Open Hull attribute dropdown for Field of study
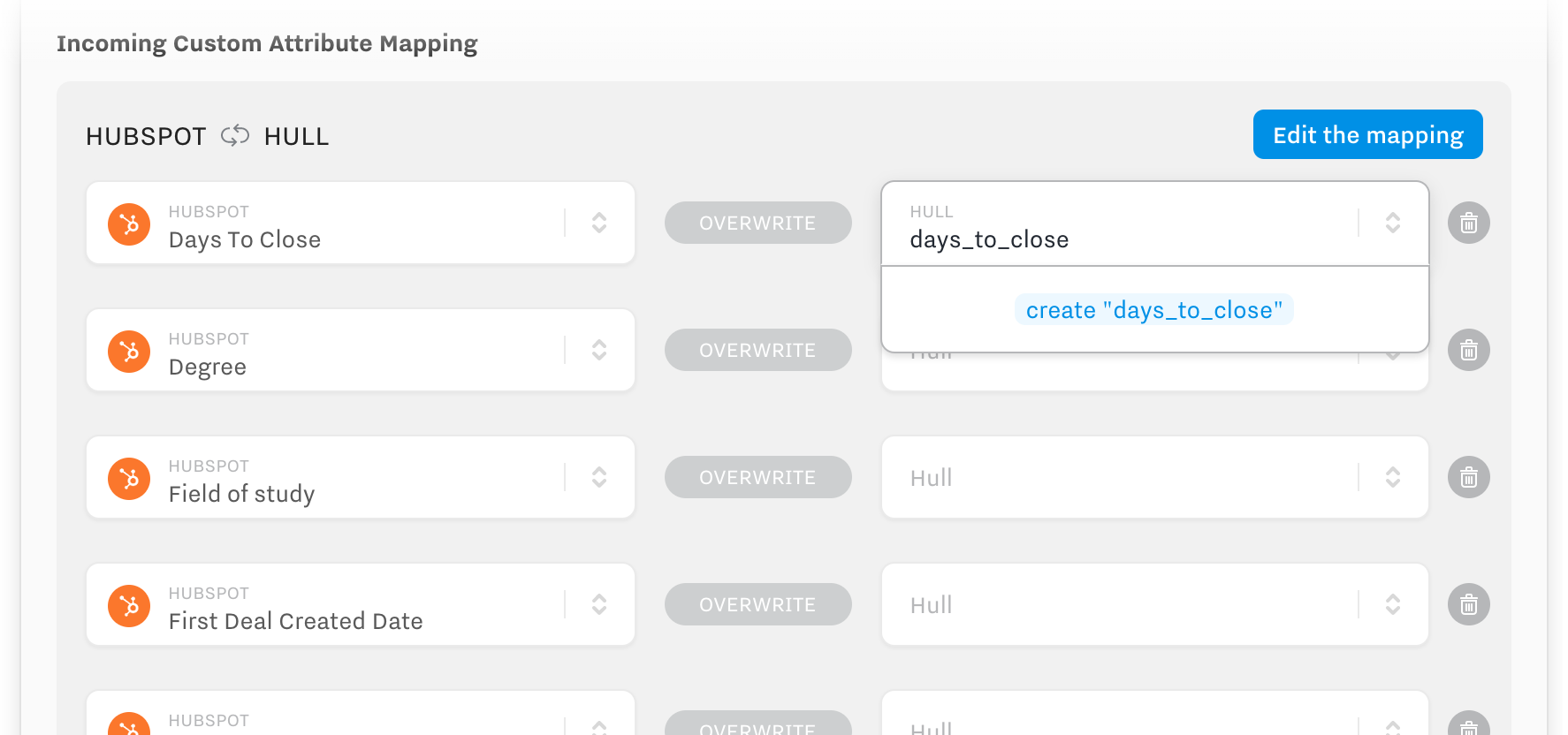This screenshot has height=735, width=1568. (1392, 477)
